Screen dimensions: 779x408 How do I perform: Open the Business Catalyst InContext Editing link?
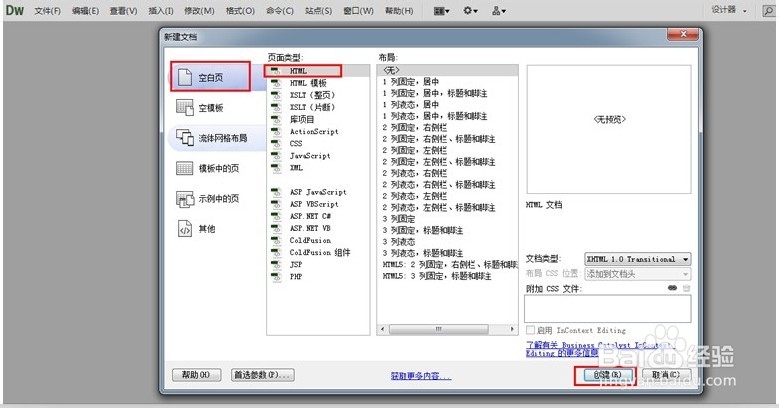coord(599,349)
